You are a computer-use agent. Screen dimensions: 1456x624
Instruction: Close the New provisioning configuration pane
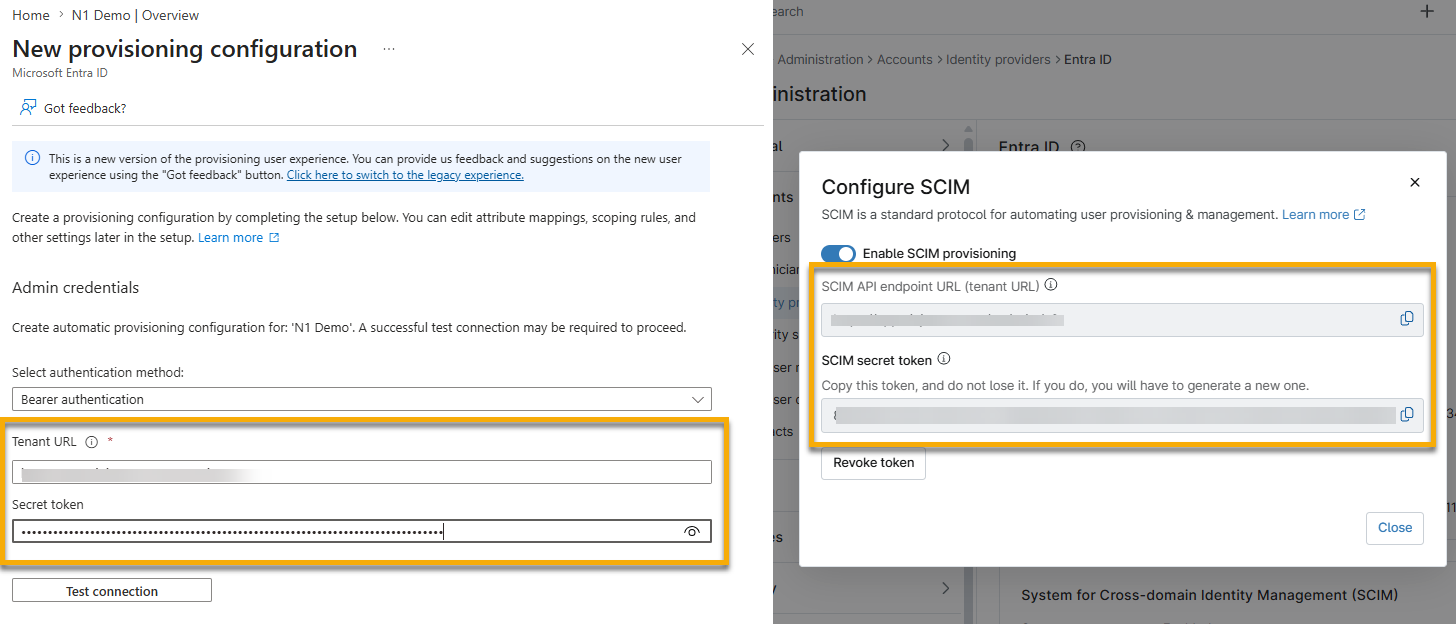(x=748, y=49)
